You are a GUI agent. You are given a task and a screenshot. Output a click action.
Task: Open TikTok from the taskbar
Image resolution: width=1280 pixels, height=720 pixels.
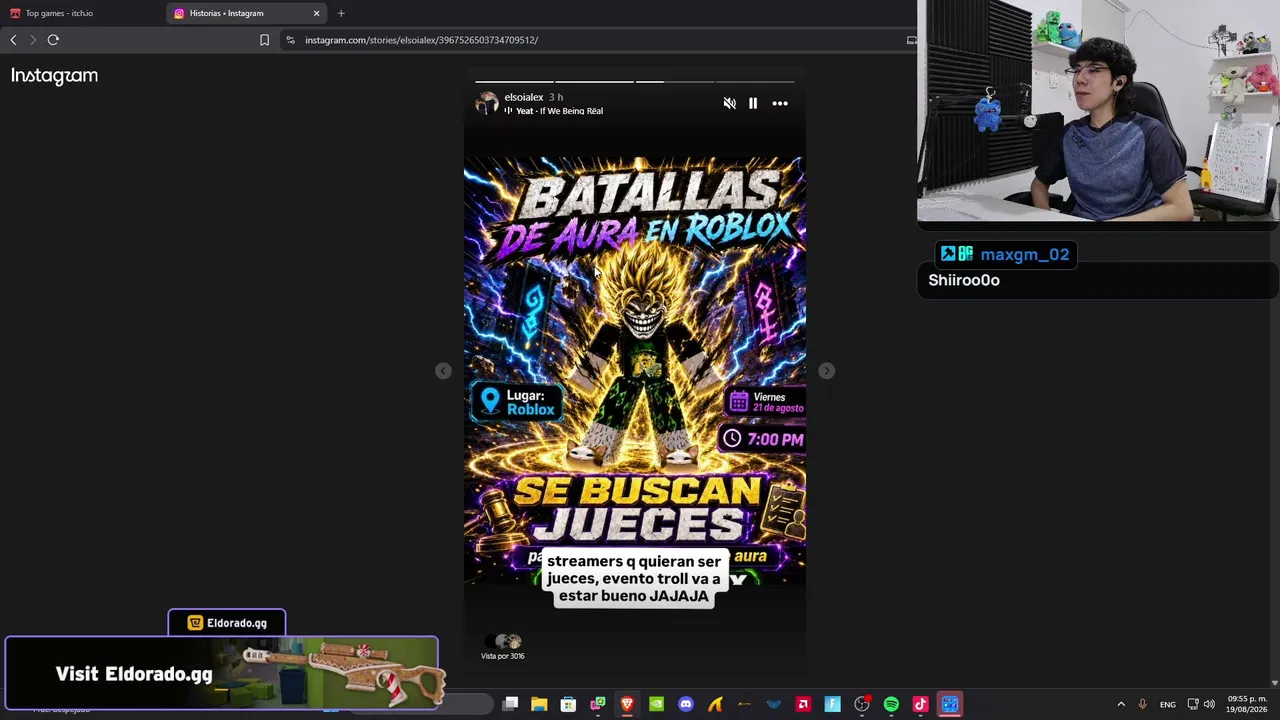[x=920, y=704]
